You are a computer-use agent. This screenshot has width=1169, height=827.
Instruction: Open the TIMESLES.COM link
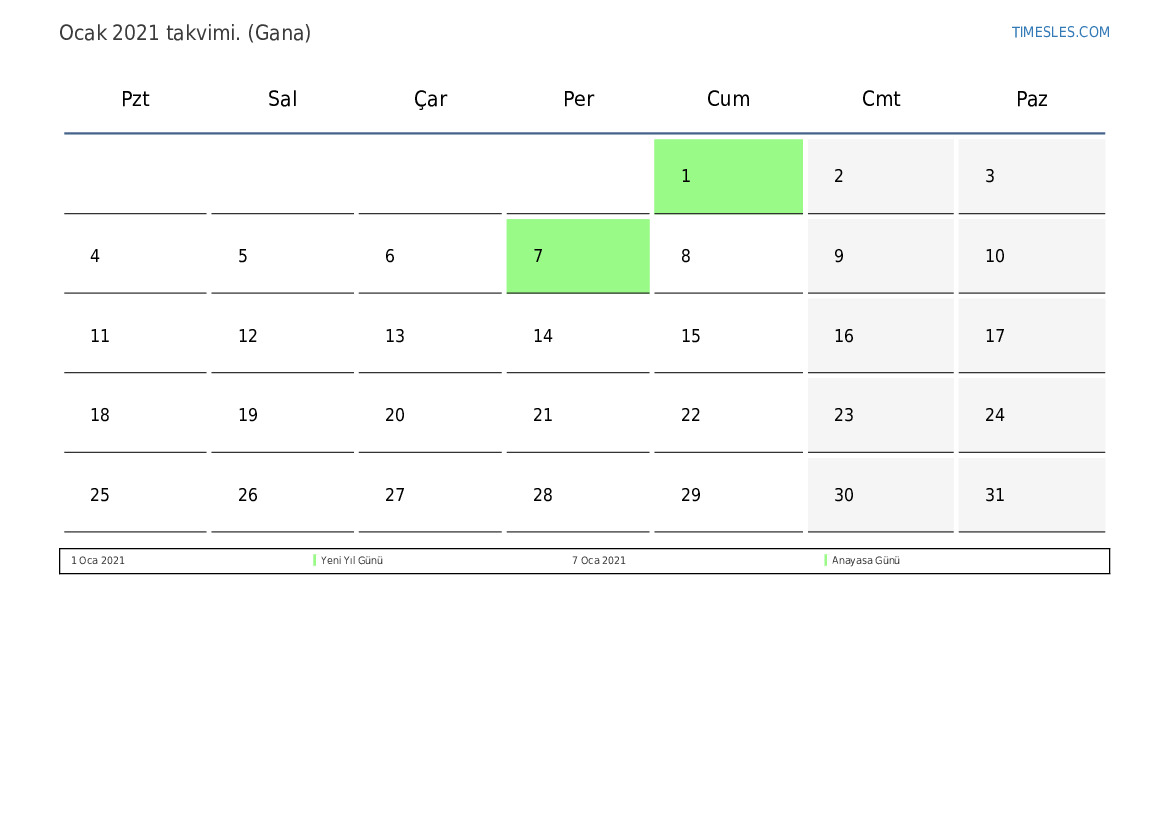1060,32
